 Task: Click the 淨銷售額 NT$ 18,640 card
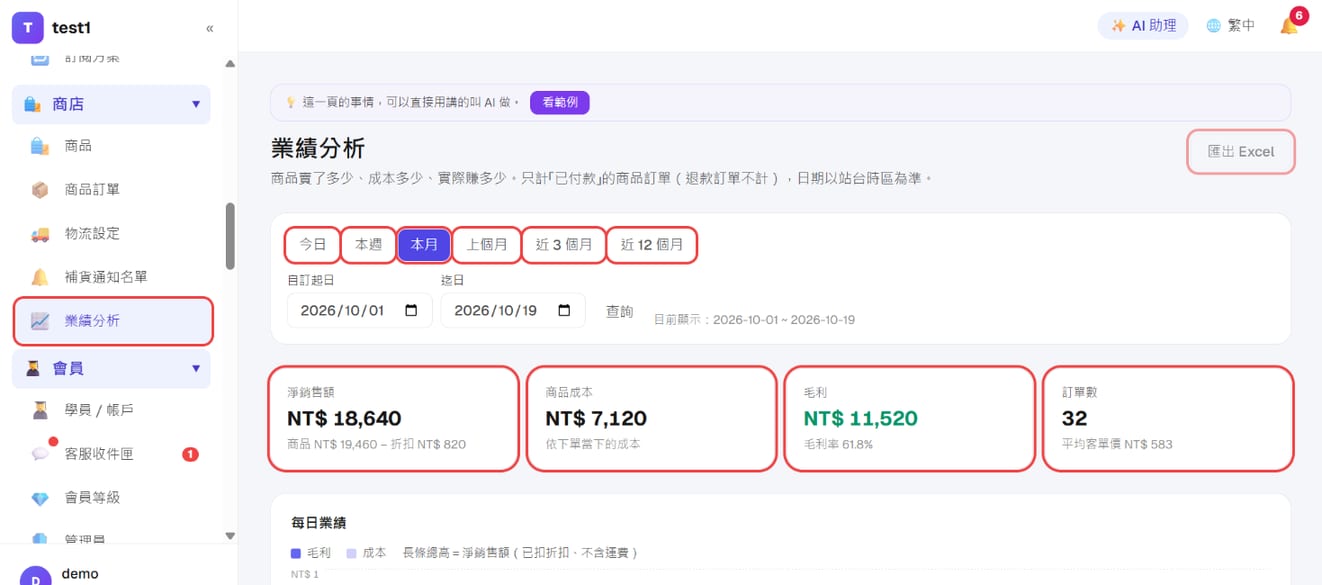(x=394, y=419)
